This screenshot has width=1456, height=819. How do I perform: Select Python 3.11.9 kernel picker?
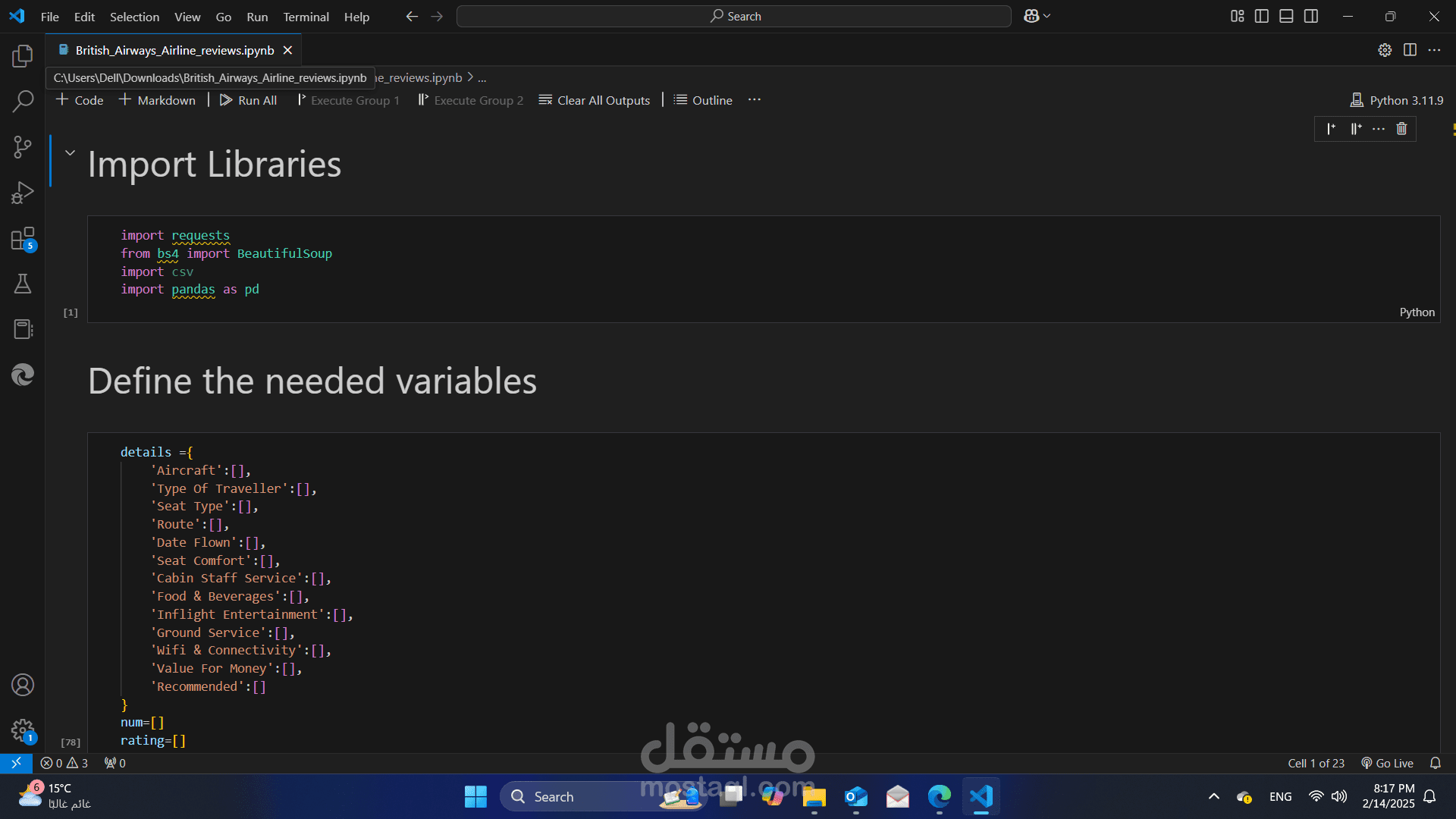[1397, 100]
